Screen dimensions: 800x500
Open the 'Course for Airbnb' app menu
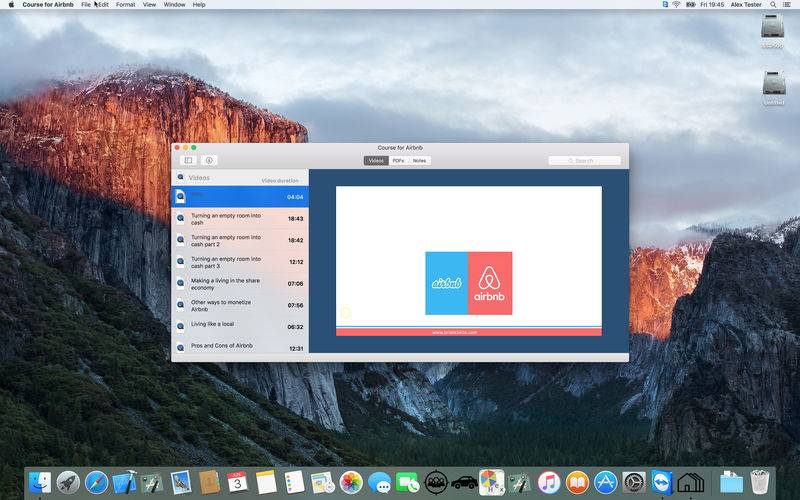coord(48,5)
